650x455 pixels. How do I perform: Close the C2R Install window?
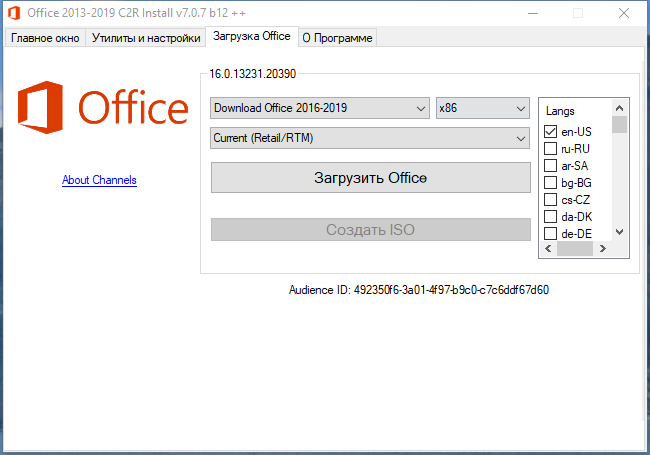point(624,13)
